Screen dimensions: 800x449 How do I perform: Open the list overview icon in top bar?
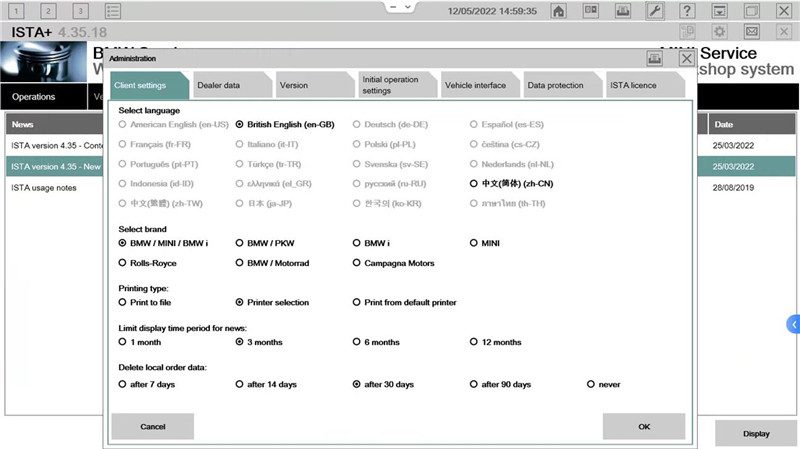coord(113,10)
